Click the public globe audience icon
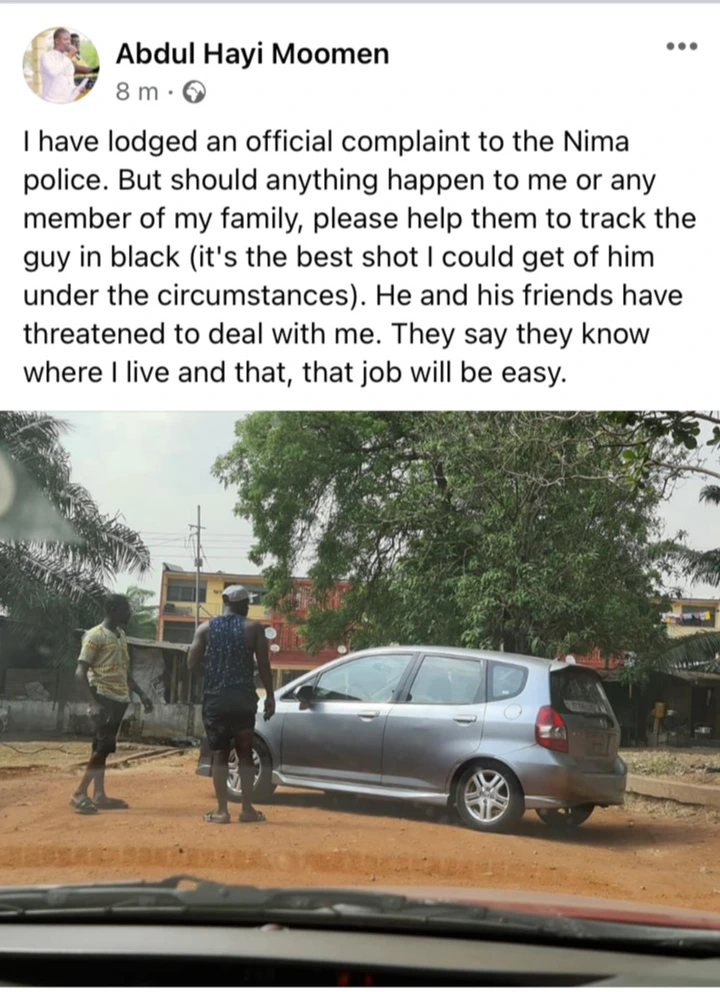Image resolution: width=720 pixels, height=992 pixels. pyautogui.click(x=194, y=94)
